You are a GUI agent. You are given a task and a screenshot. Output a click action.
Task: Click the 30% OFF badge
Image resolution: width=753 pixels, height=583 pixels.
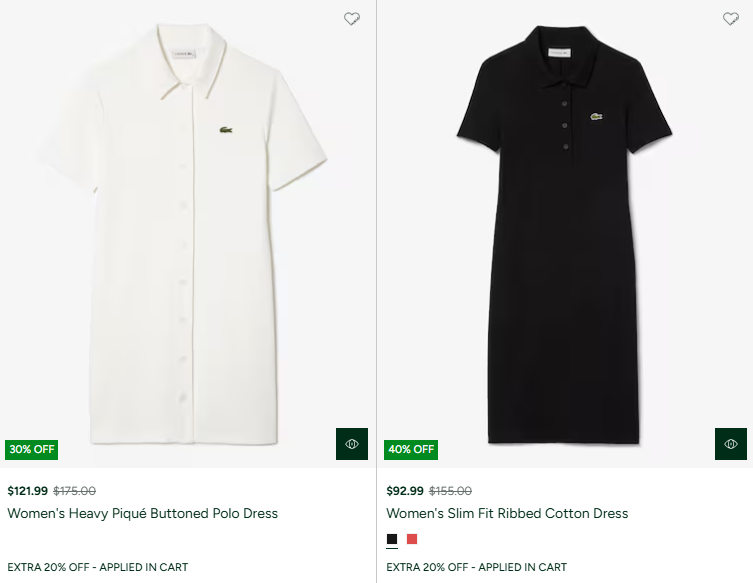(x=32, y=449)
